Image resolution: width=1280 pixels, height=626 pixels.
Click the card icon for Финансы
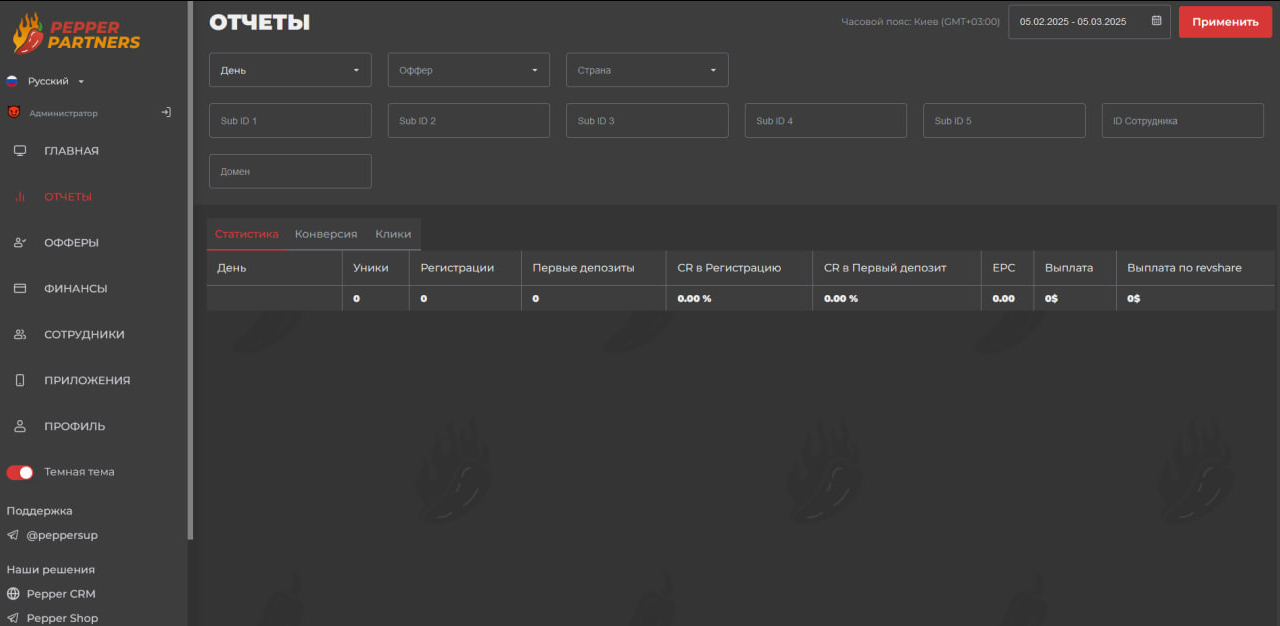click(x=20, y=289)
